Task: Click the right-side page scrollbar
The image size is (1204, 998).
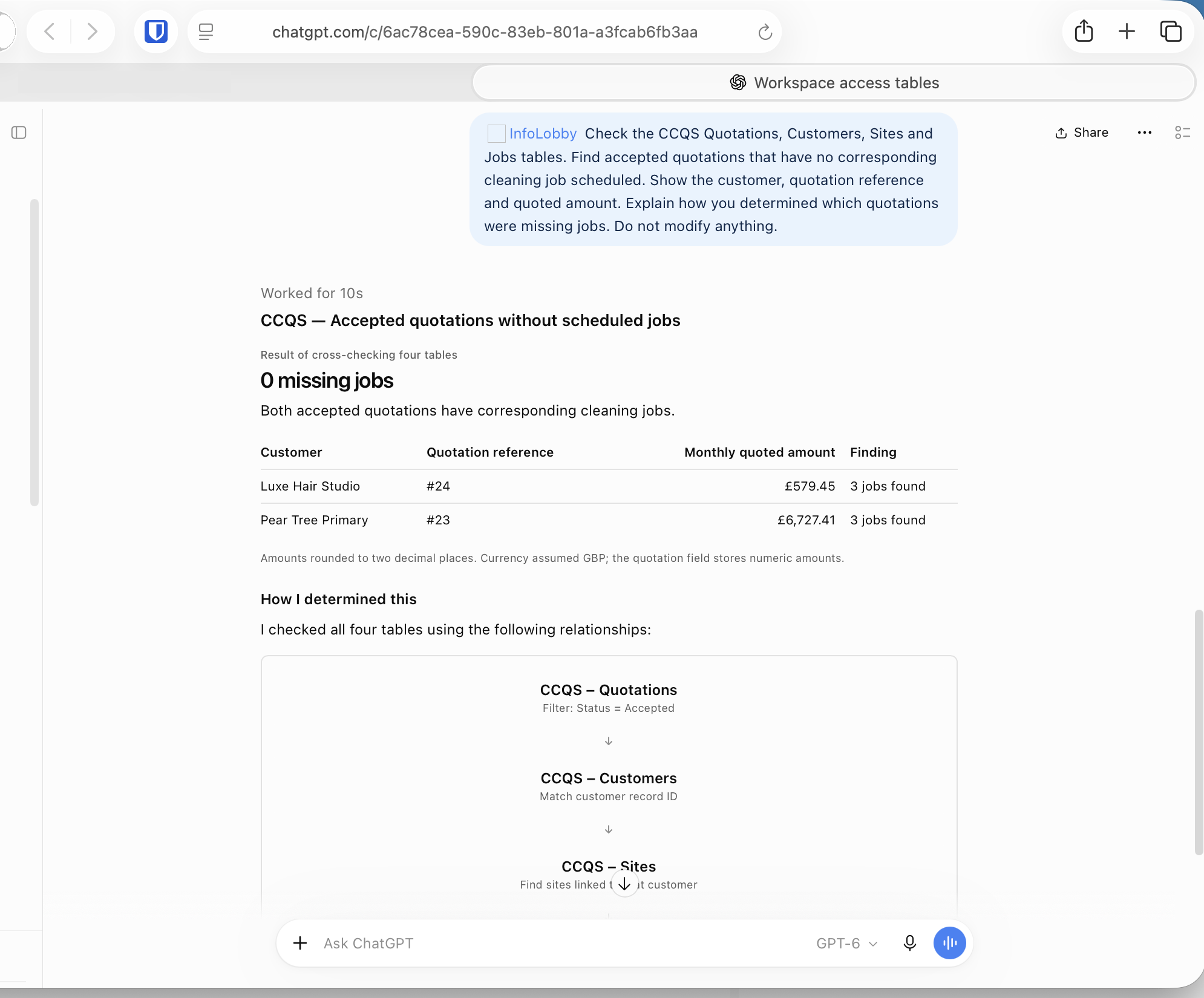Action: pyautogui.click(x=1199, y=732)
